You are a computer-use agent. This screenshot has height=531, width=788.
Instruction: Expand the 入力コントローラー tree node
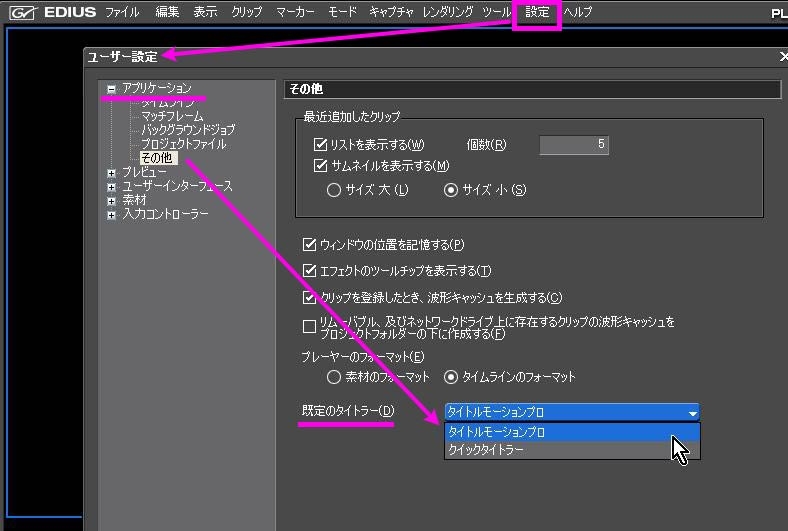click(112, 215)
